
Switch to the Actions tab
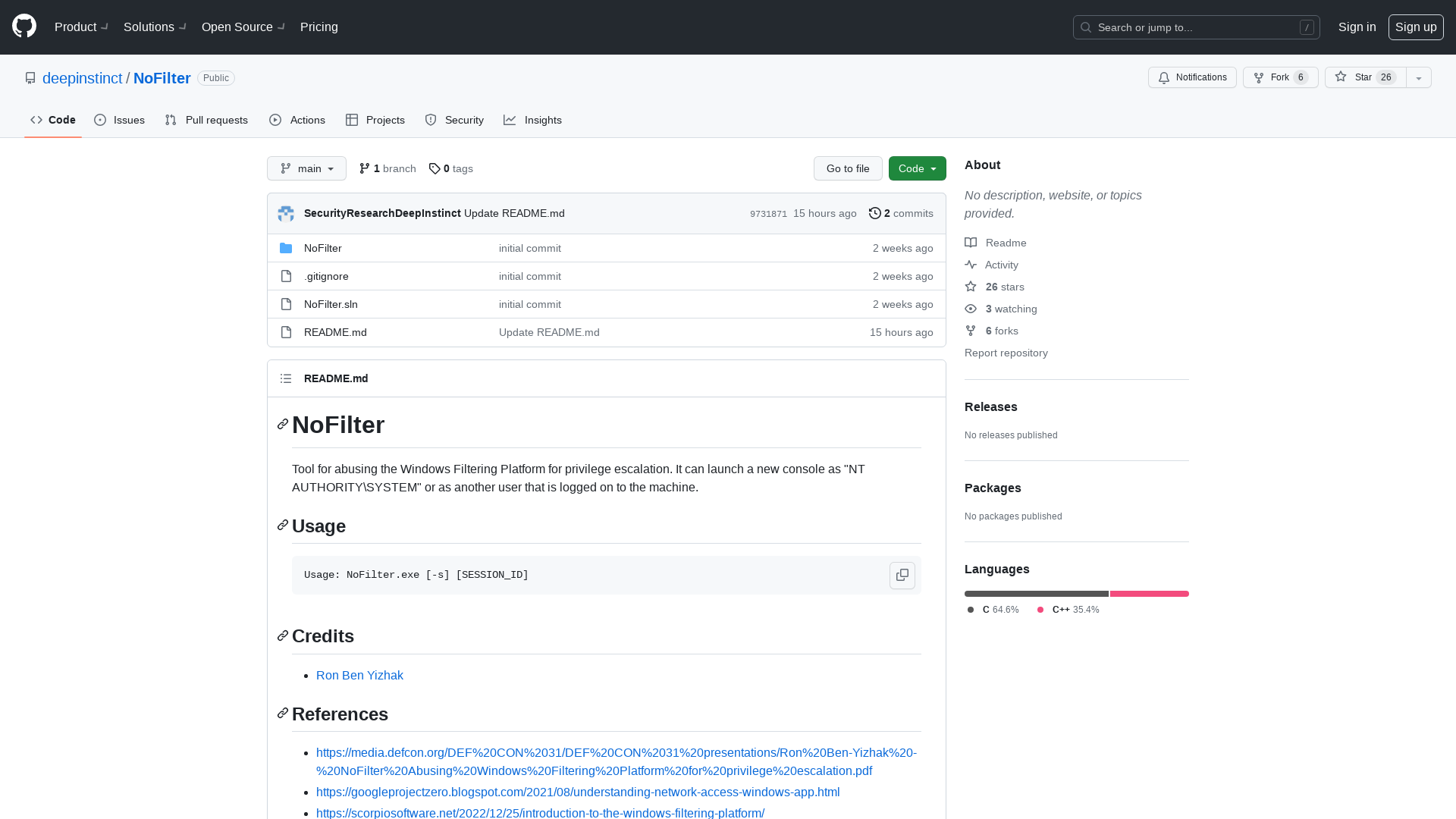(x=297, y=120)
